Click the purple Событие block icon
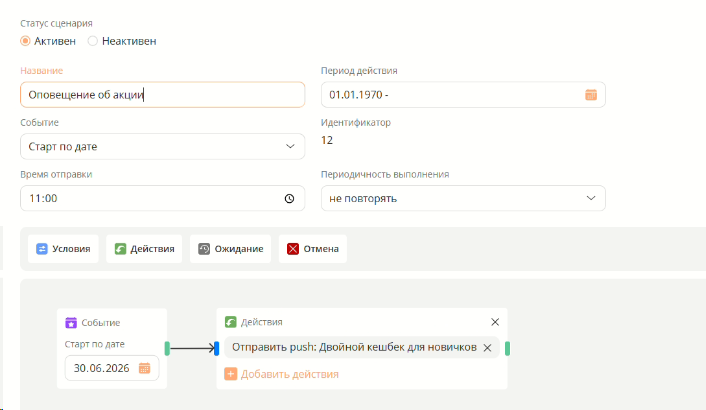The height and width of the screenshot is (410, 706). point(71,323)
